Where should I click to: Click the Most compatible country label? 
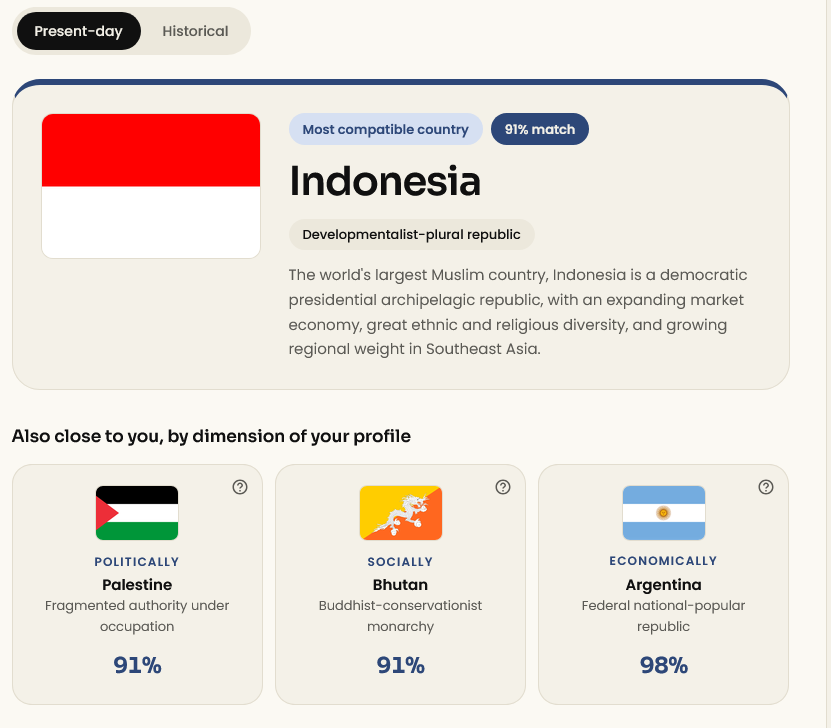(x=385, y=129)
